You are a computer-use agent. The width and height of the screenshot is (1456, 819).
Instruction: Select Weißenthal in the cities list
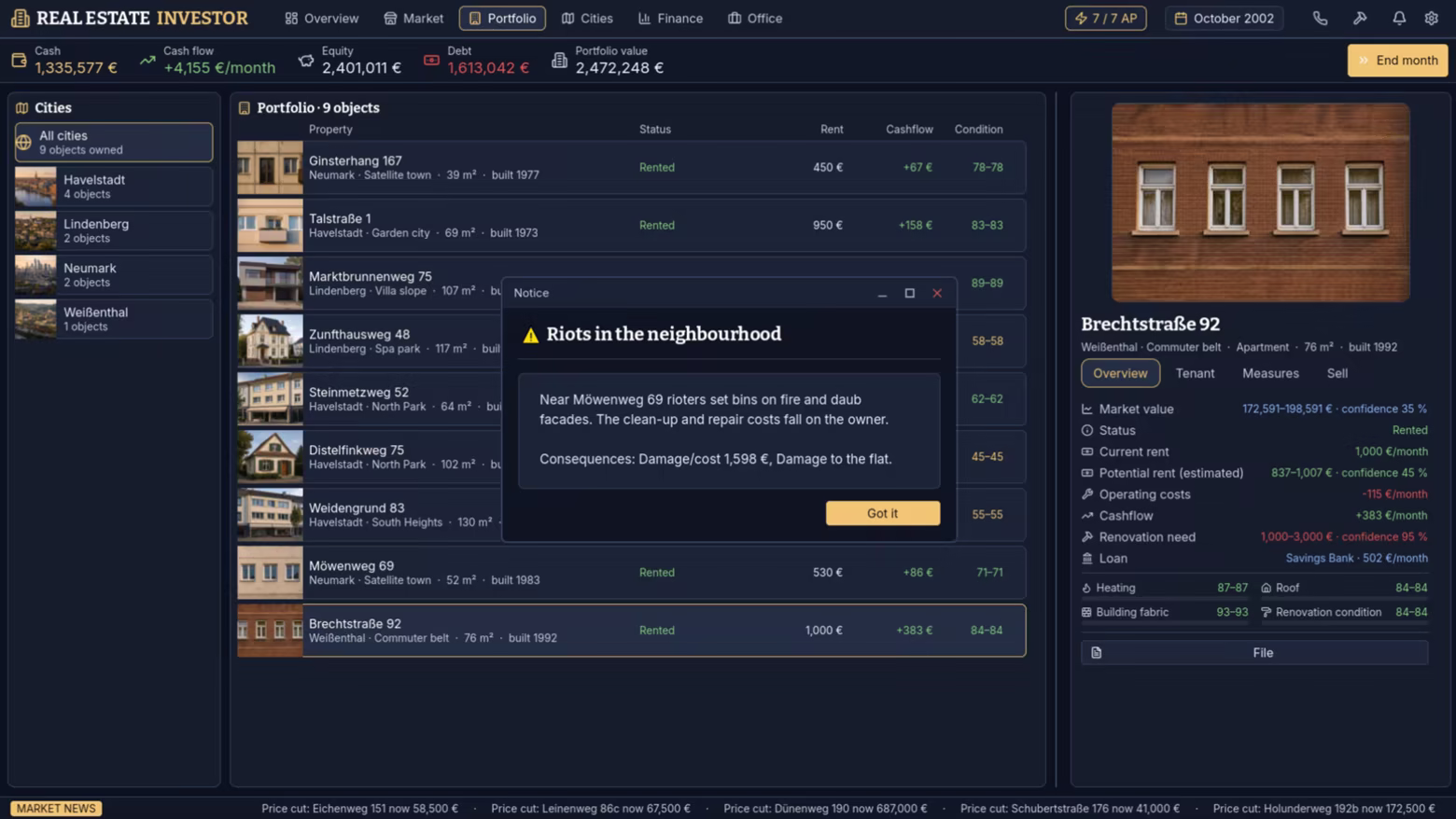(x=114, y=319)
